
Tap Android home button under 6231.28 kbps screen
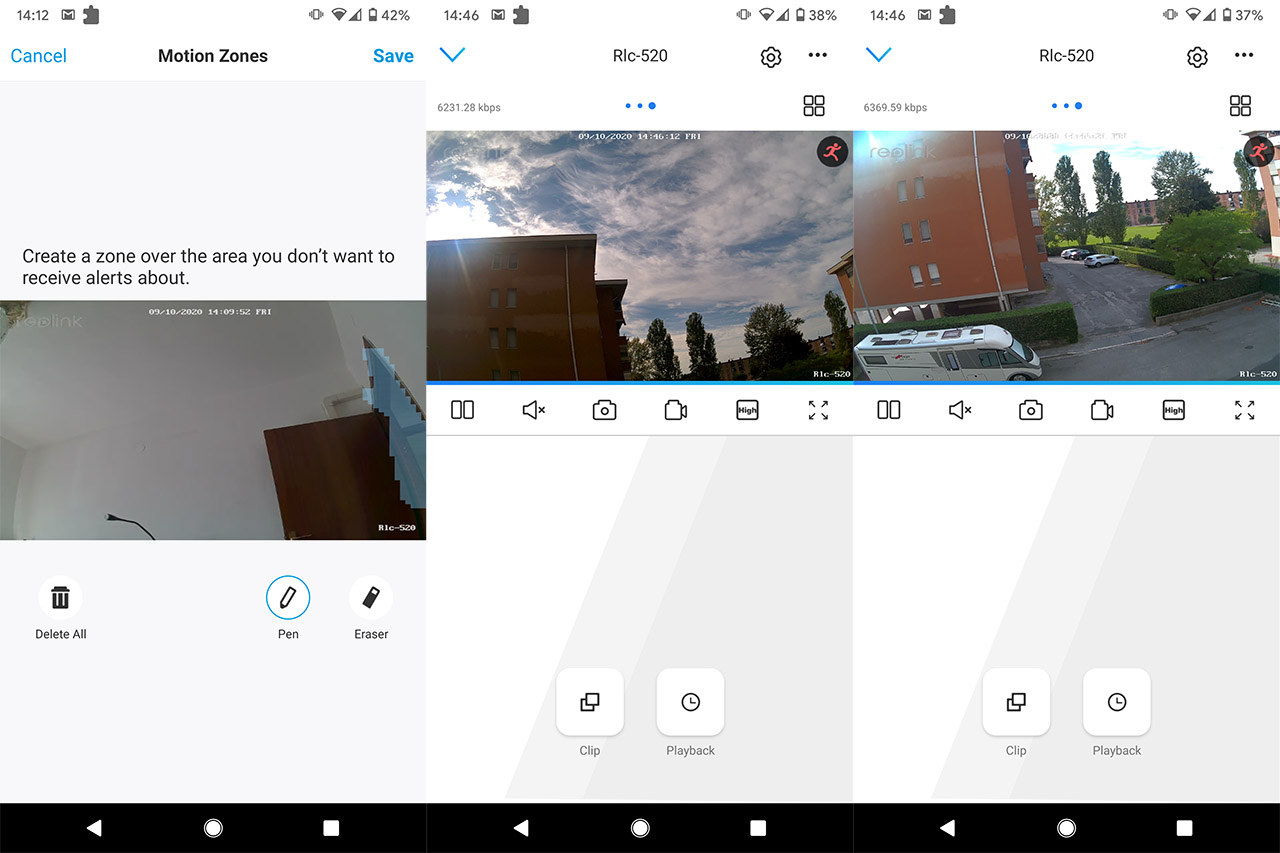click(x=640, y=828)
